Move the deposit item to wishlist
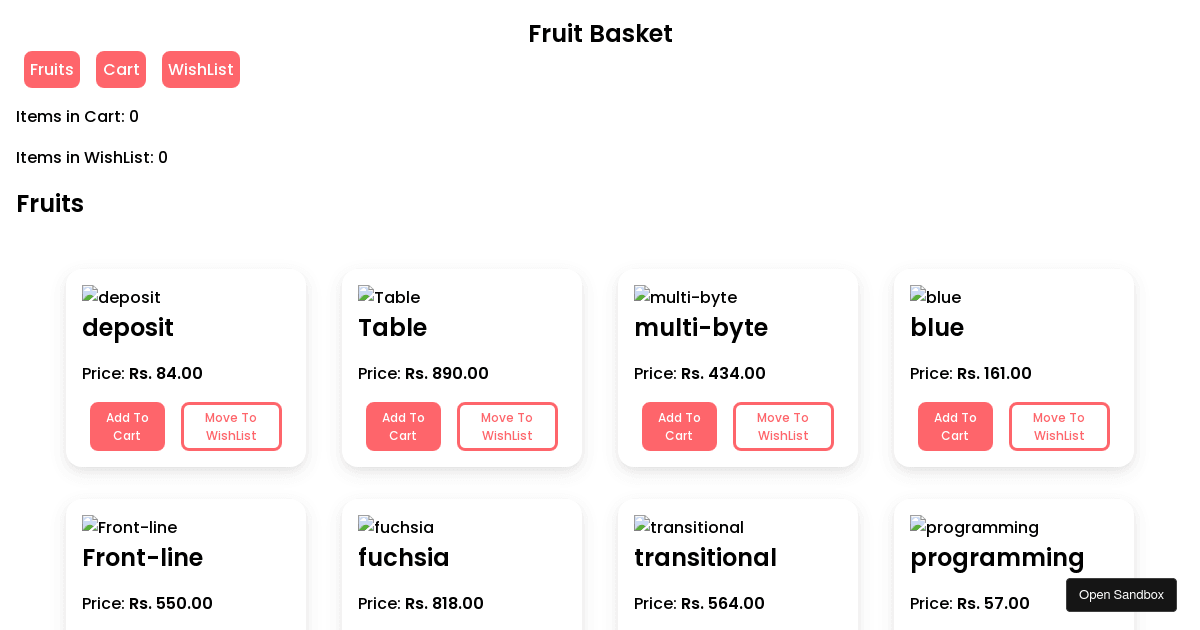The image size is (1200, 630). [231, 426]
